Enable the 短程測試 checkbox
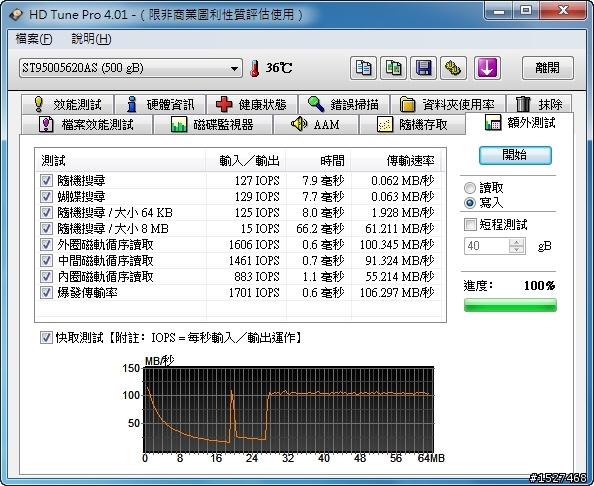594x486 pixels. coord(470,225)
